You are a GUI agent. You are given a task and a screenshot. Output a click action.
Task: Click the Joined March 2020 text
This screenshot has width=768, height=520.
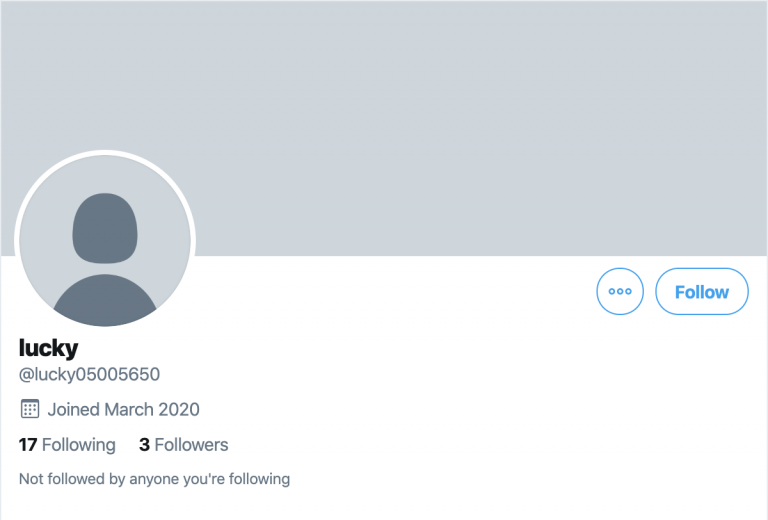[123, 409]
